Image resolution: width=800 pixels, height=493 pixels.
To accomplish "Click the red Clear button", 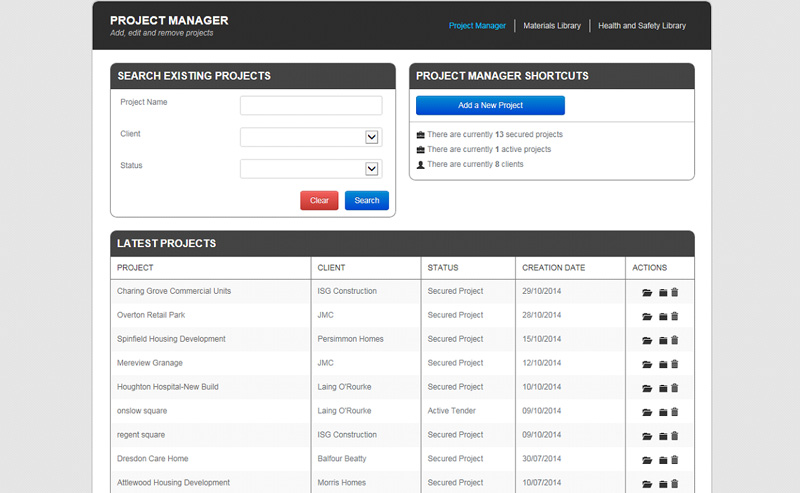I will (319, 201).
